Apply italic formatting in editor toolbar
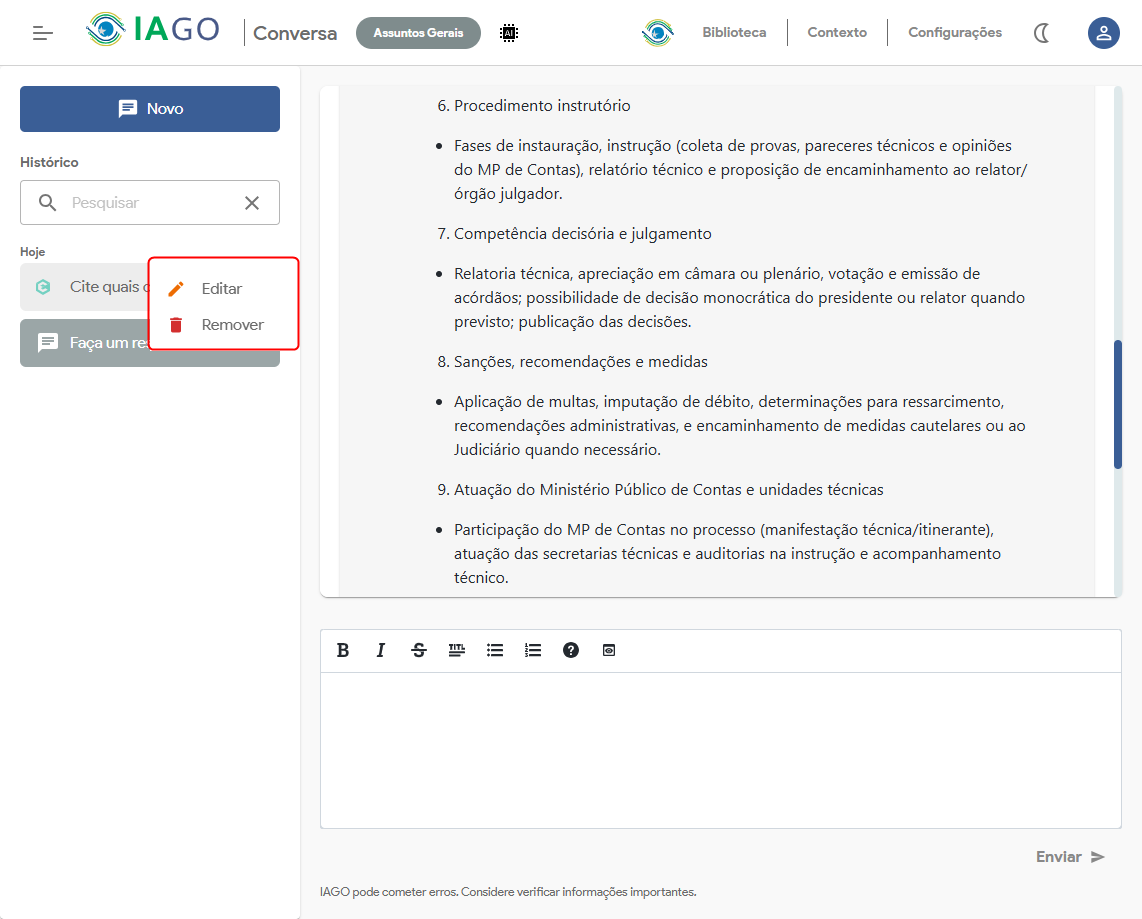The width and height of the screenshot is (1142, 919). tap(381, 650)
